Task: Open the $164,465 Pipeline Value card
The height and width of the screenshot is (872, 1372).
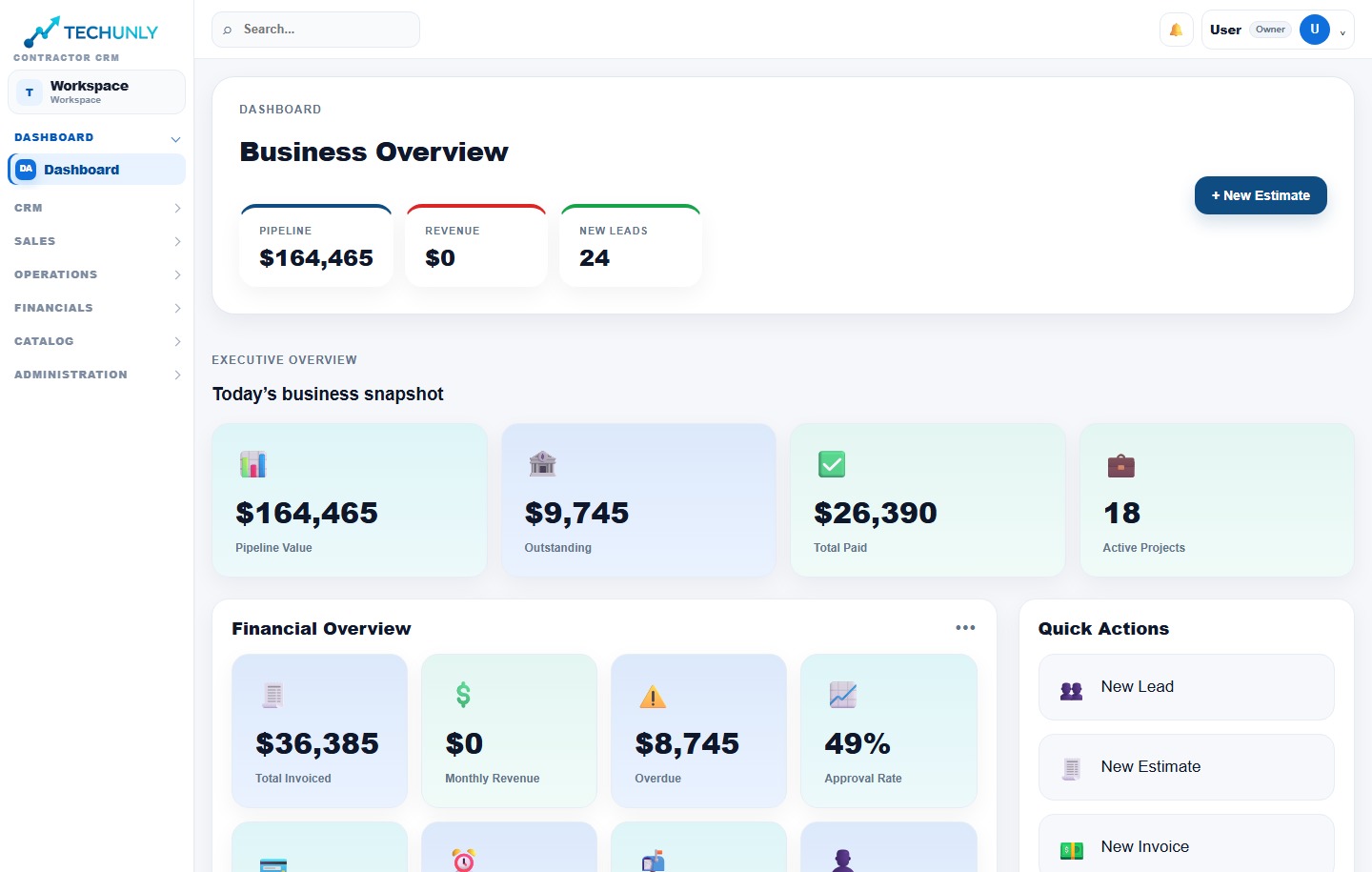Action: [x=350, y=500]
